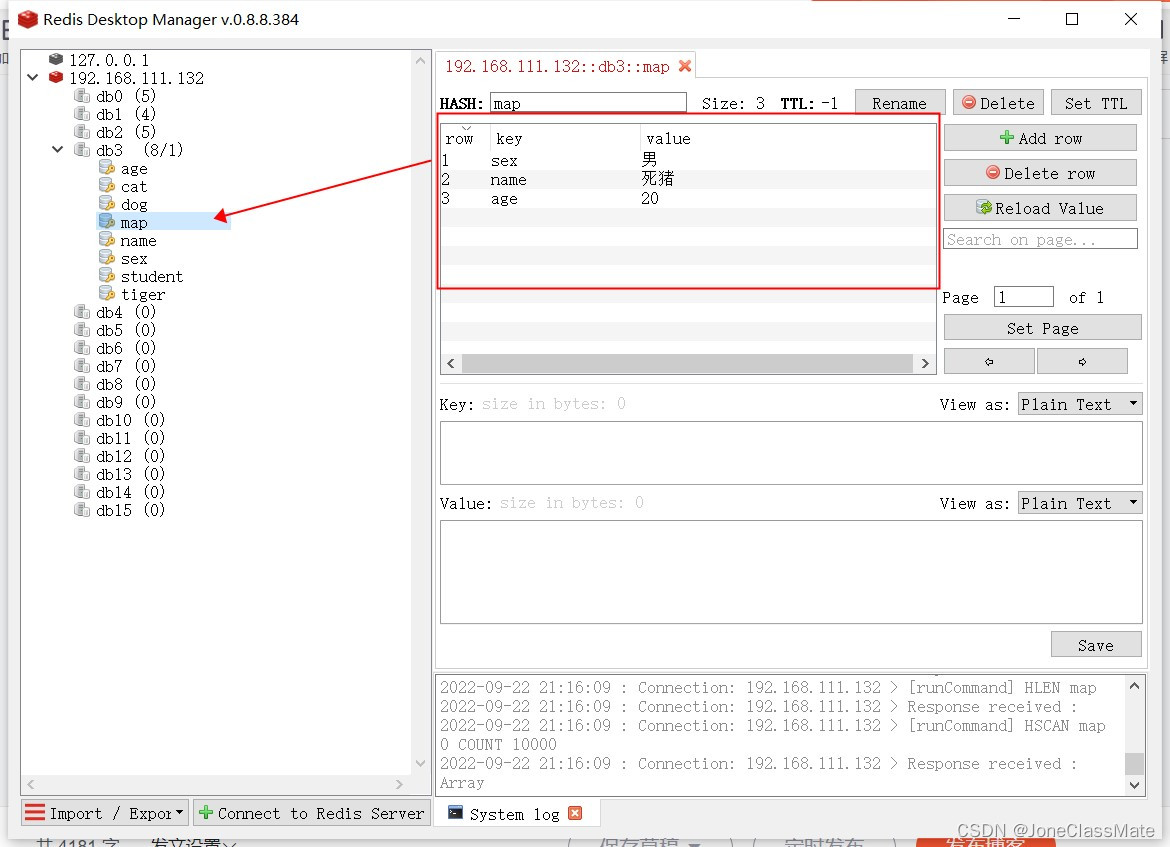
Task: Click the key icon beside age
Action: 107,168
